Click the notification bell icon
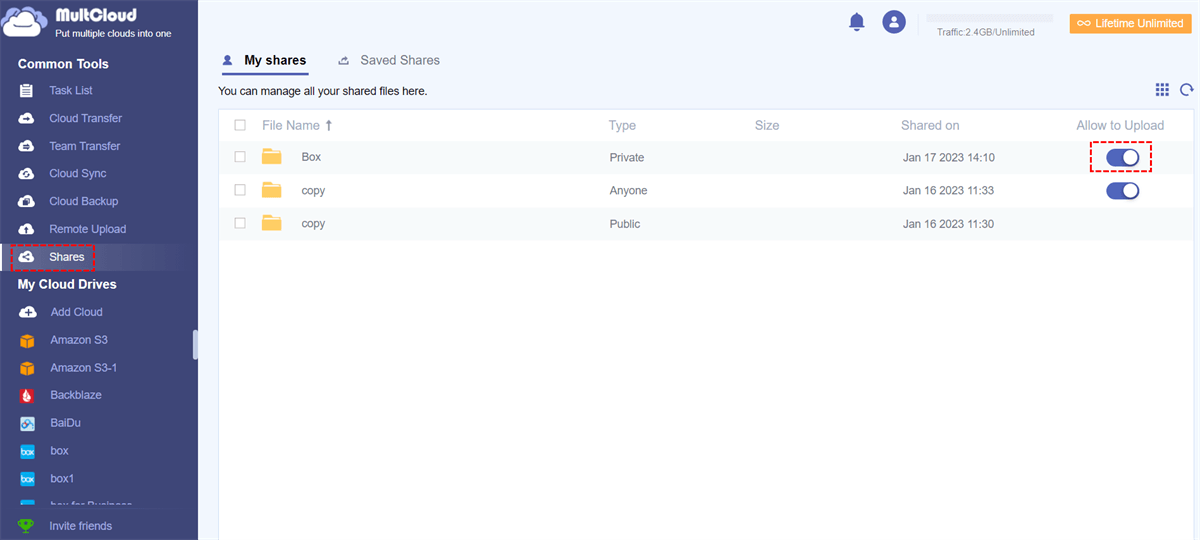1200x540 pixels. pyautogui.click(x=856, y=22)
